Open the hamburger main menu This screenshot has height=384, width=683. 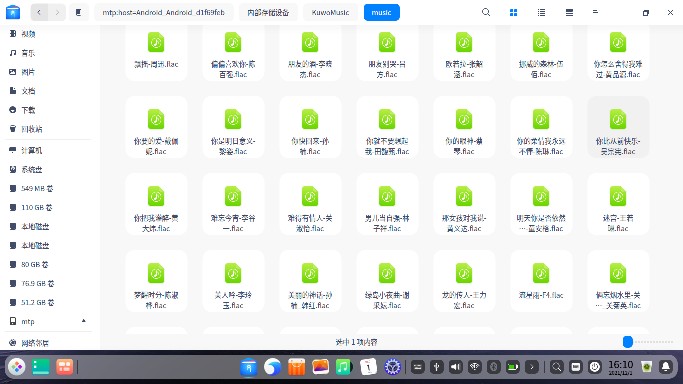coord(595,12)
